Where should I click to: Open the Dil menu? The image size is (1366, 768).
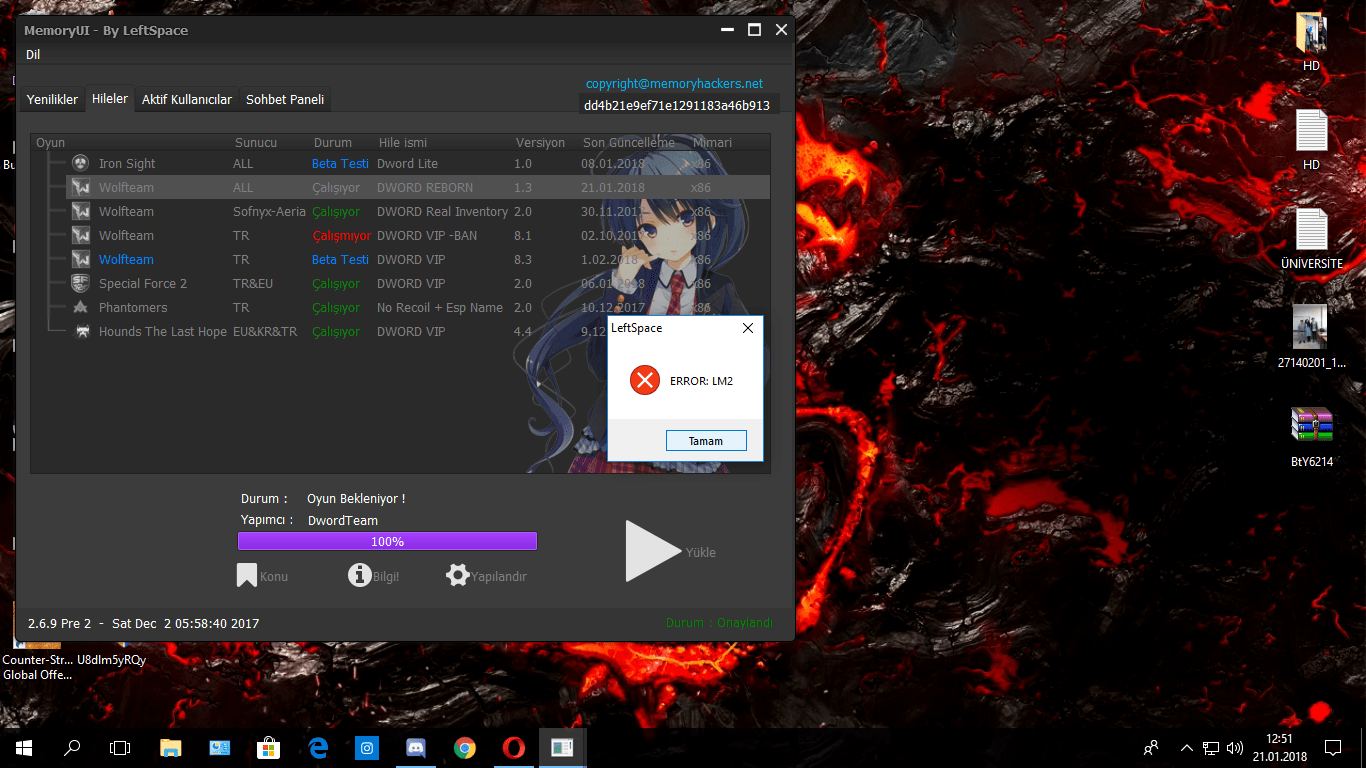tap(33, 54)
